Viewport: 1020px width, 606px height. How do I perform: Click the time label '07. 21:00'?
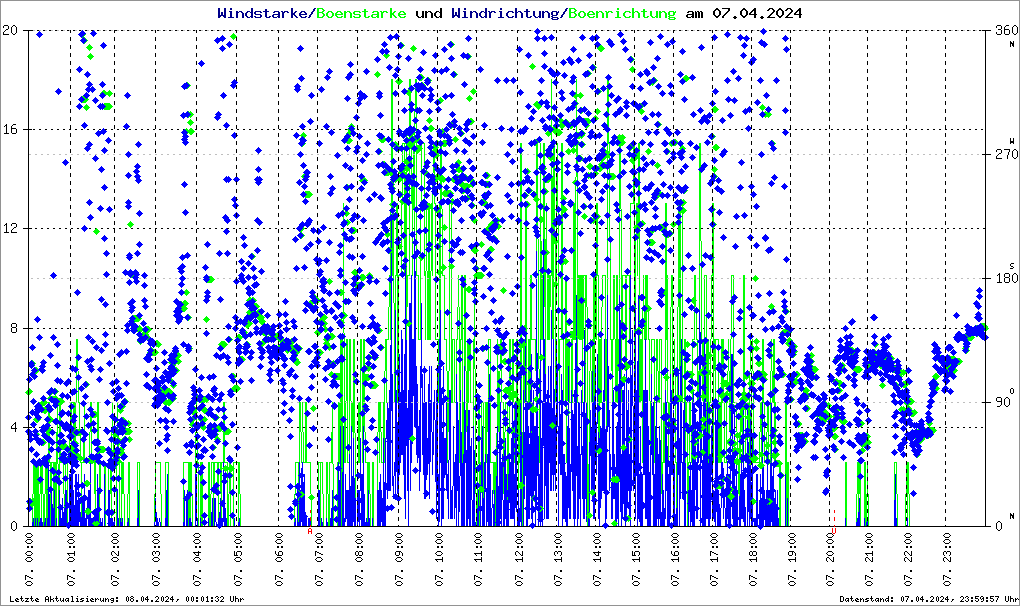[868, 560]
